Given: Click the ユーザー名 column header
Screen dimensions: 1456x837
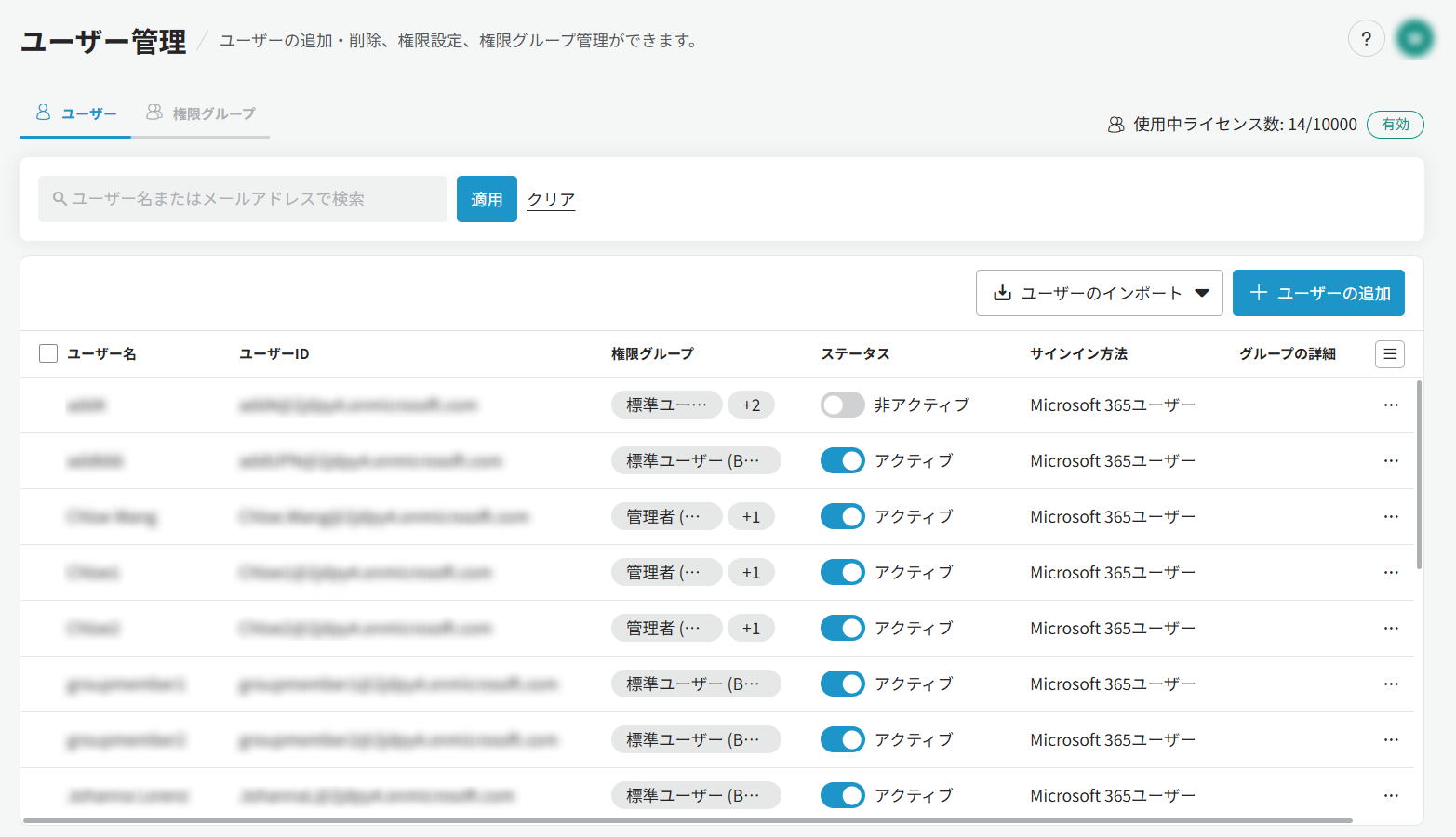Looking at the screenshot, I should [101, 353].
